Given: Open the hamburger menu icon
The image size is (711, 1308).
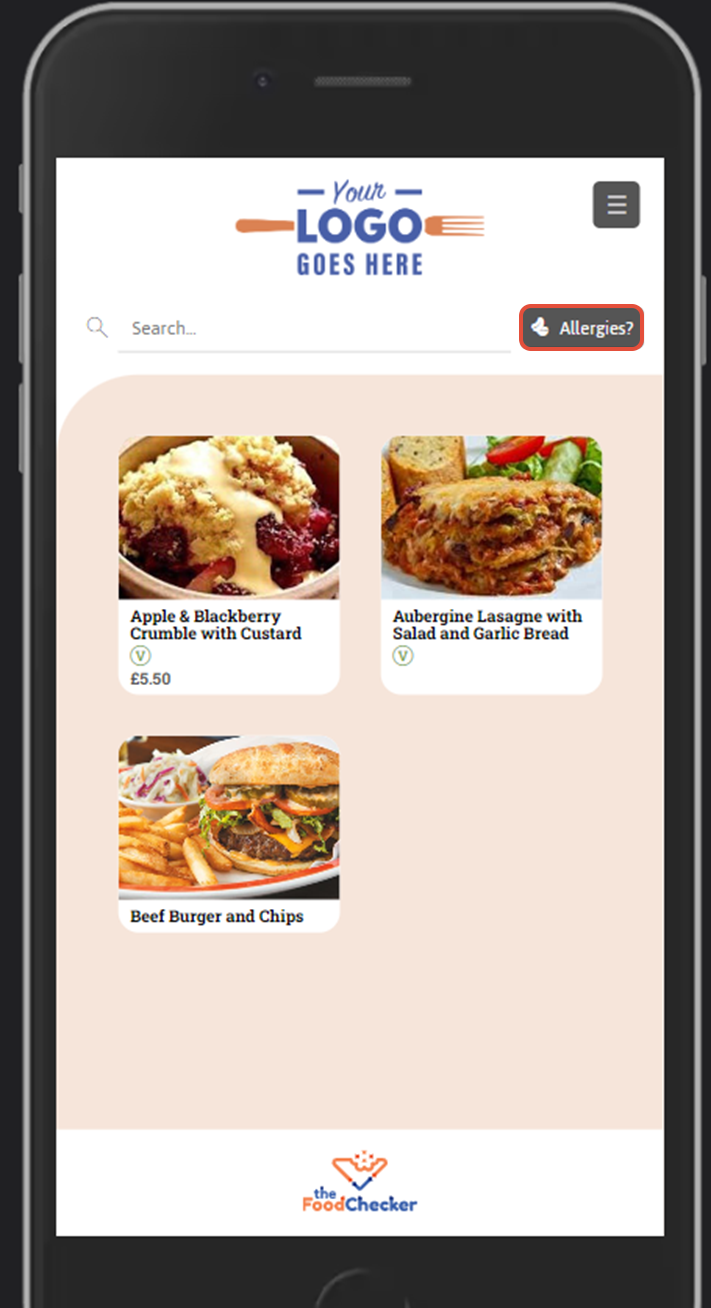Looking at the screenshot, I should coord(616,205).
